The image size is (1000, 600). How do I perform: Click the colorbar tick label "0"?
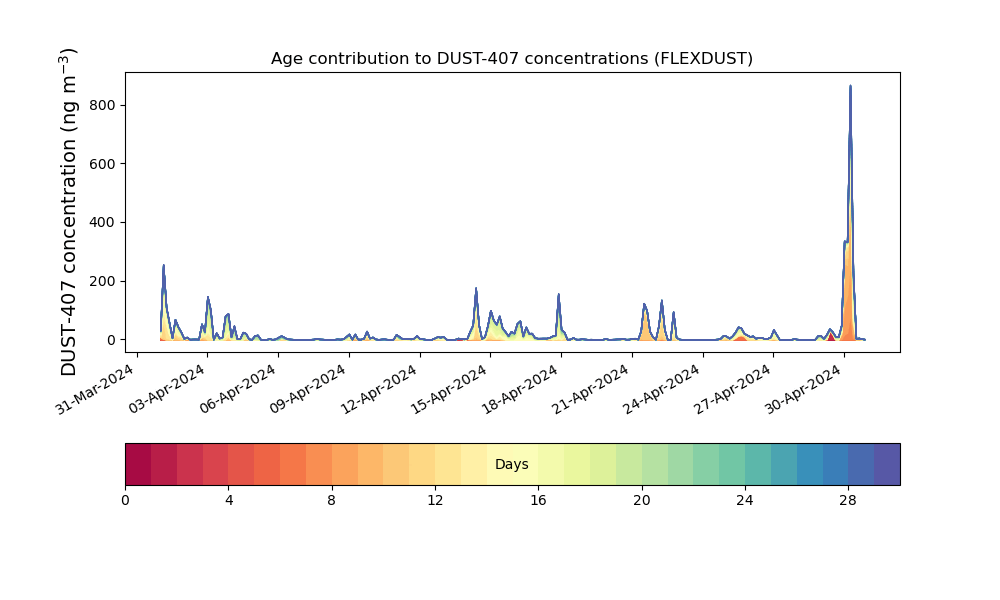pyautogui.click(x=126, y=501)
